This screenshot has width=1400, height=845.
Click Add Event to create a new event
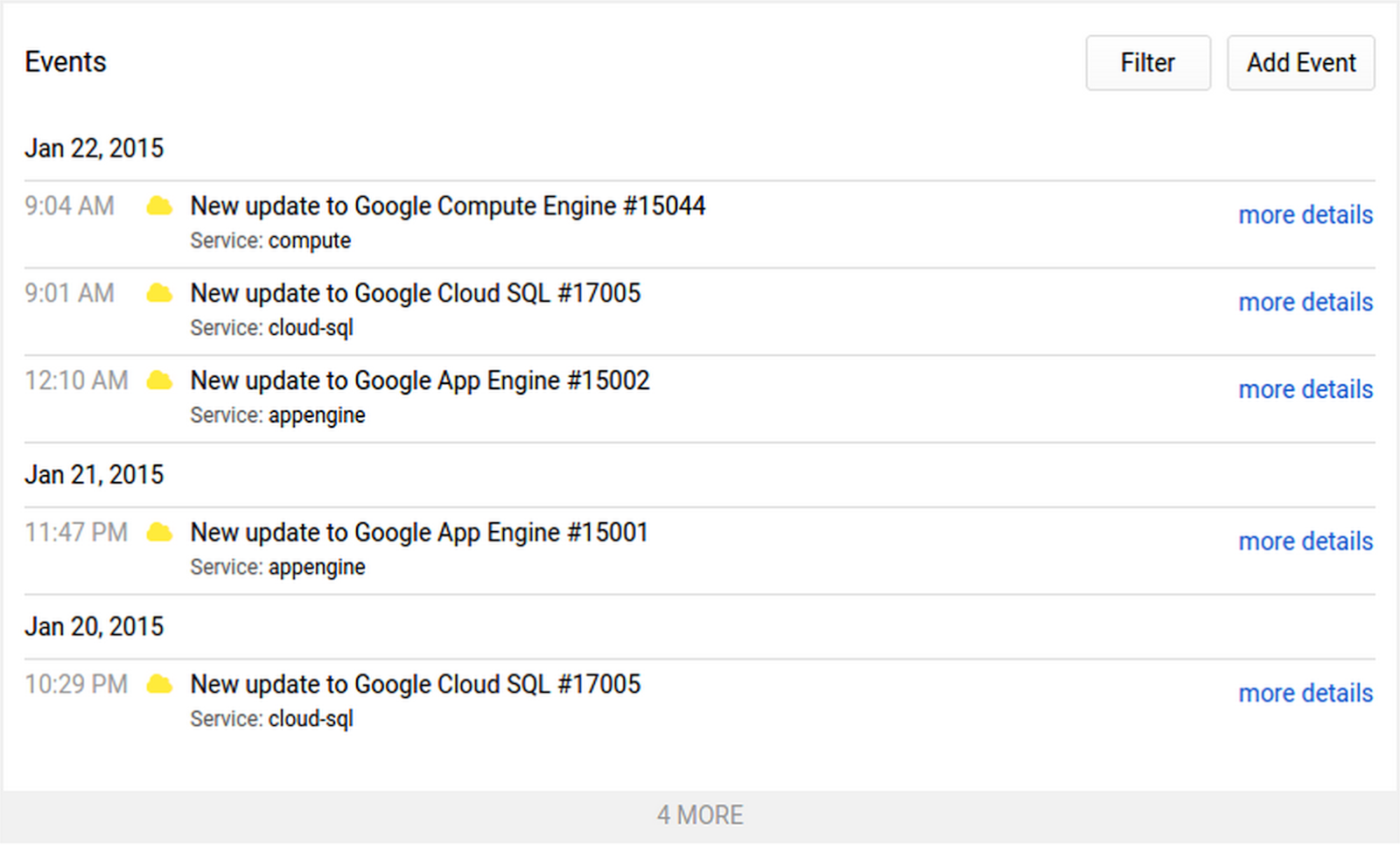click(x=1301, y=62)
